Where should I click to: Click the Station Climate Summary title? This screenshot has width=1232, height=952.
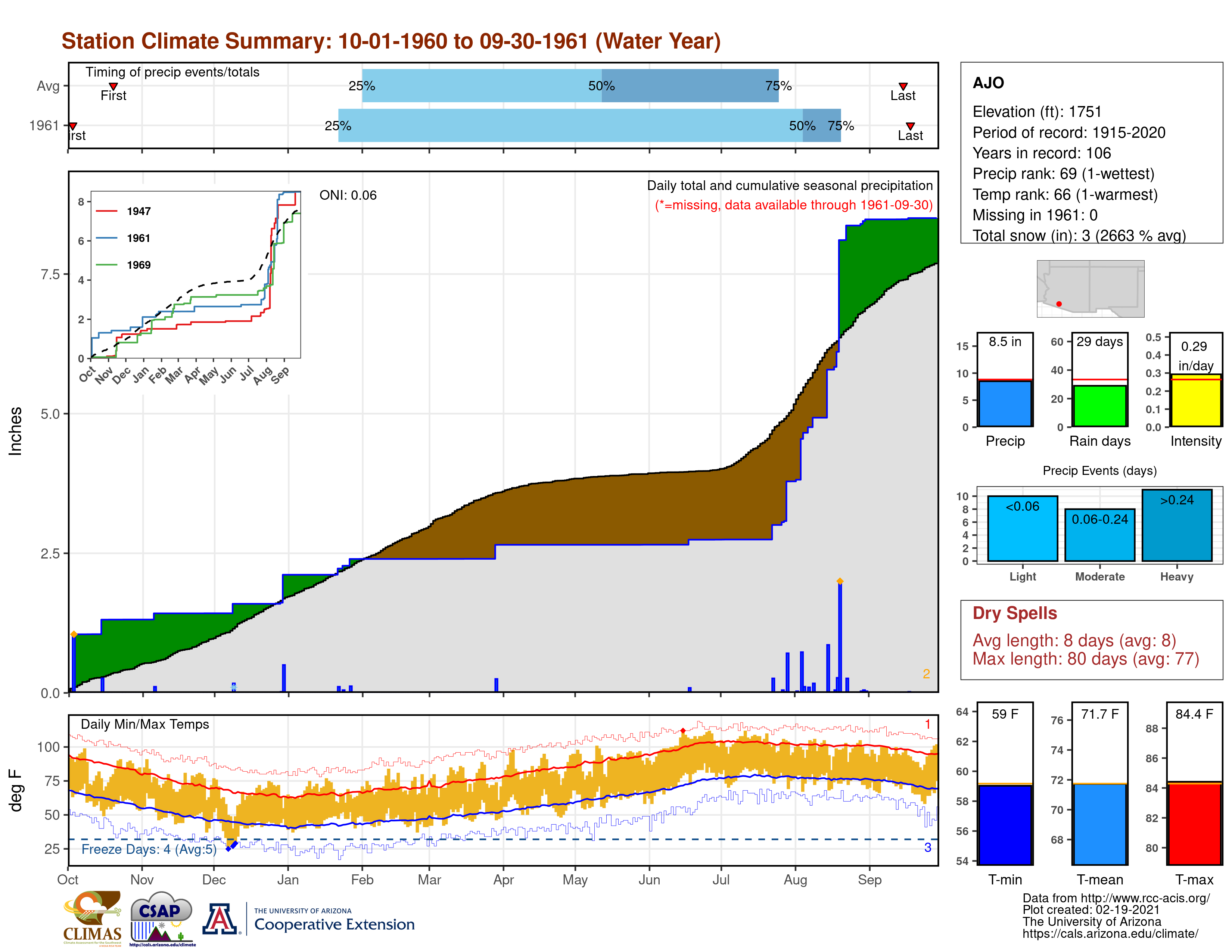pos(391,41)
